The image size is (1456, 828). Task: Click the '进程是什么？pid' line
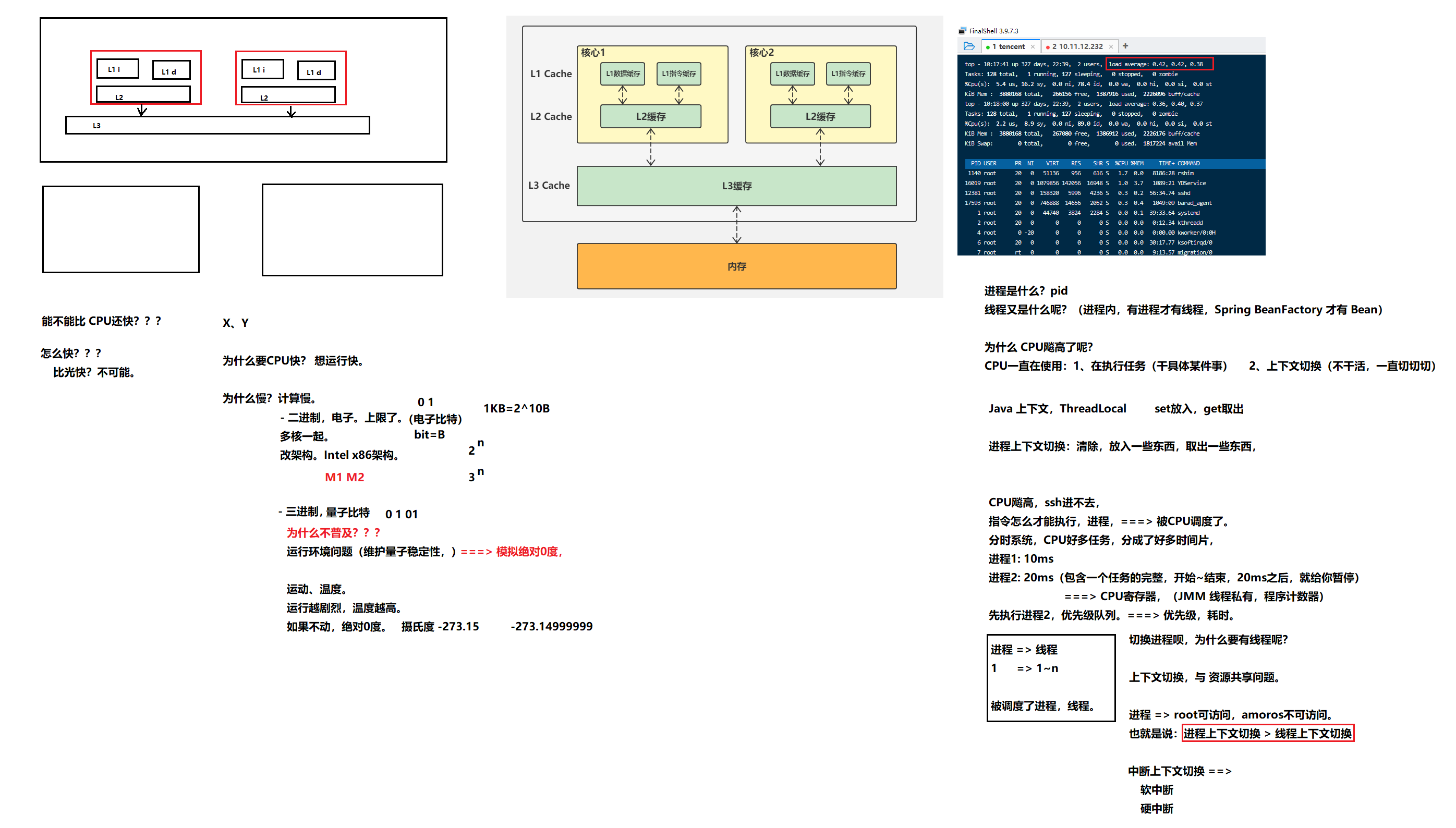coord(1025,291)
